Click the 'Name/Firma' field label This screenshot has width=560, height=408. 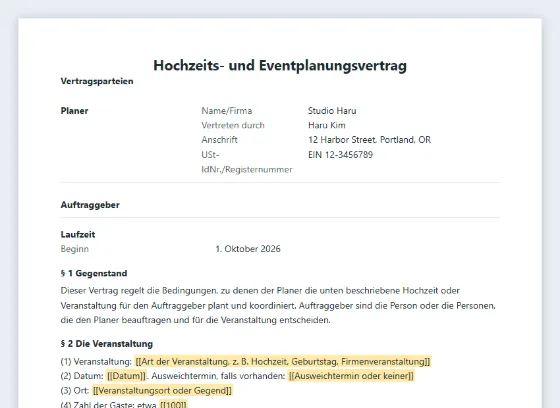[227, 111]
